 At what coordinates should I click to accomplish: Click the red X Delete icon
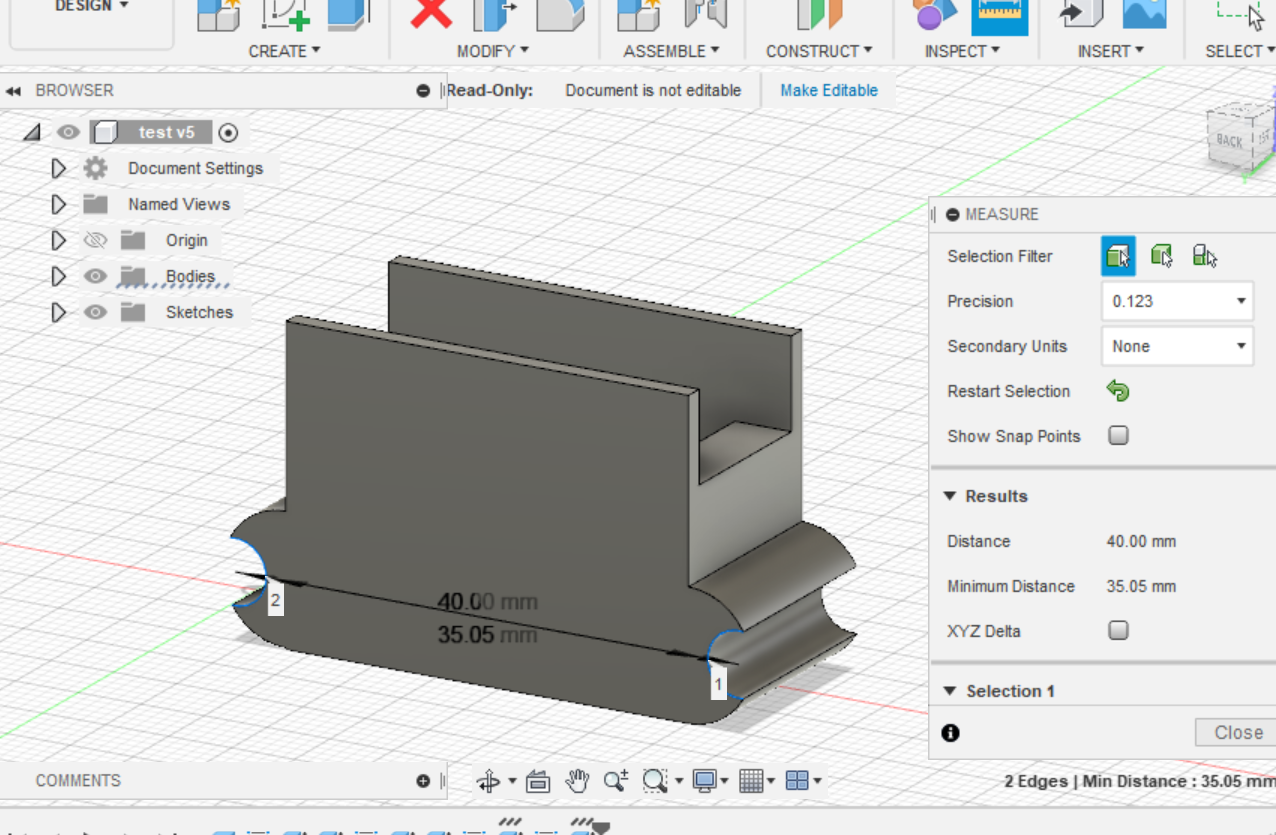click(432, 14)
